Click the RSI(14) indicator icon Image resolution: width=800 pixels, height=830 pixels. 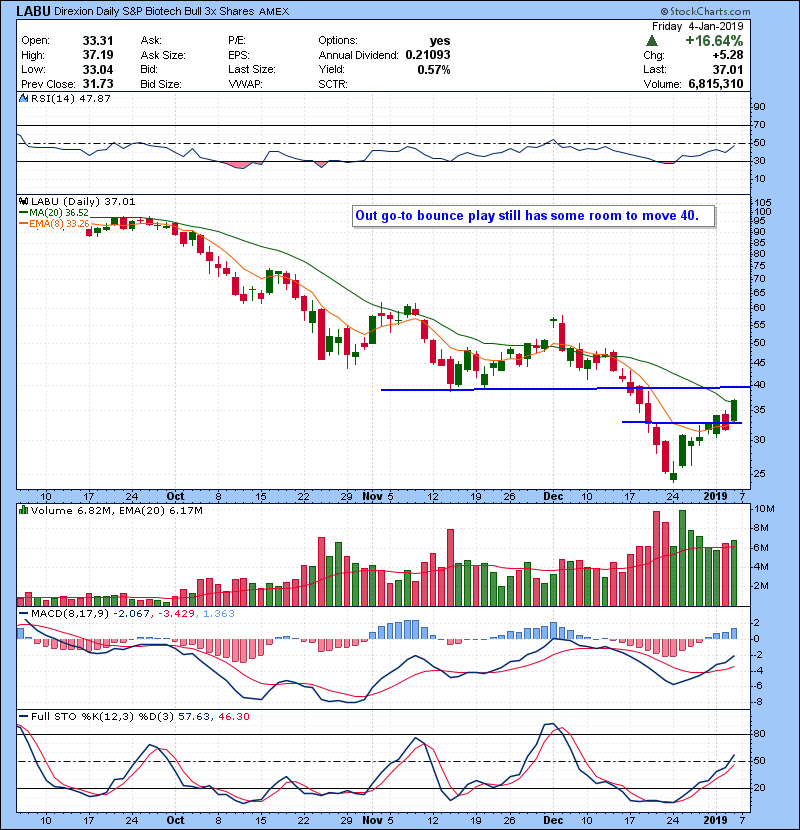23,98
